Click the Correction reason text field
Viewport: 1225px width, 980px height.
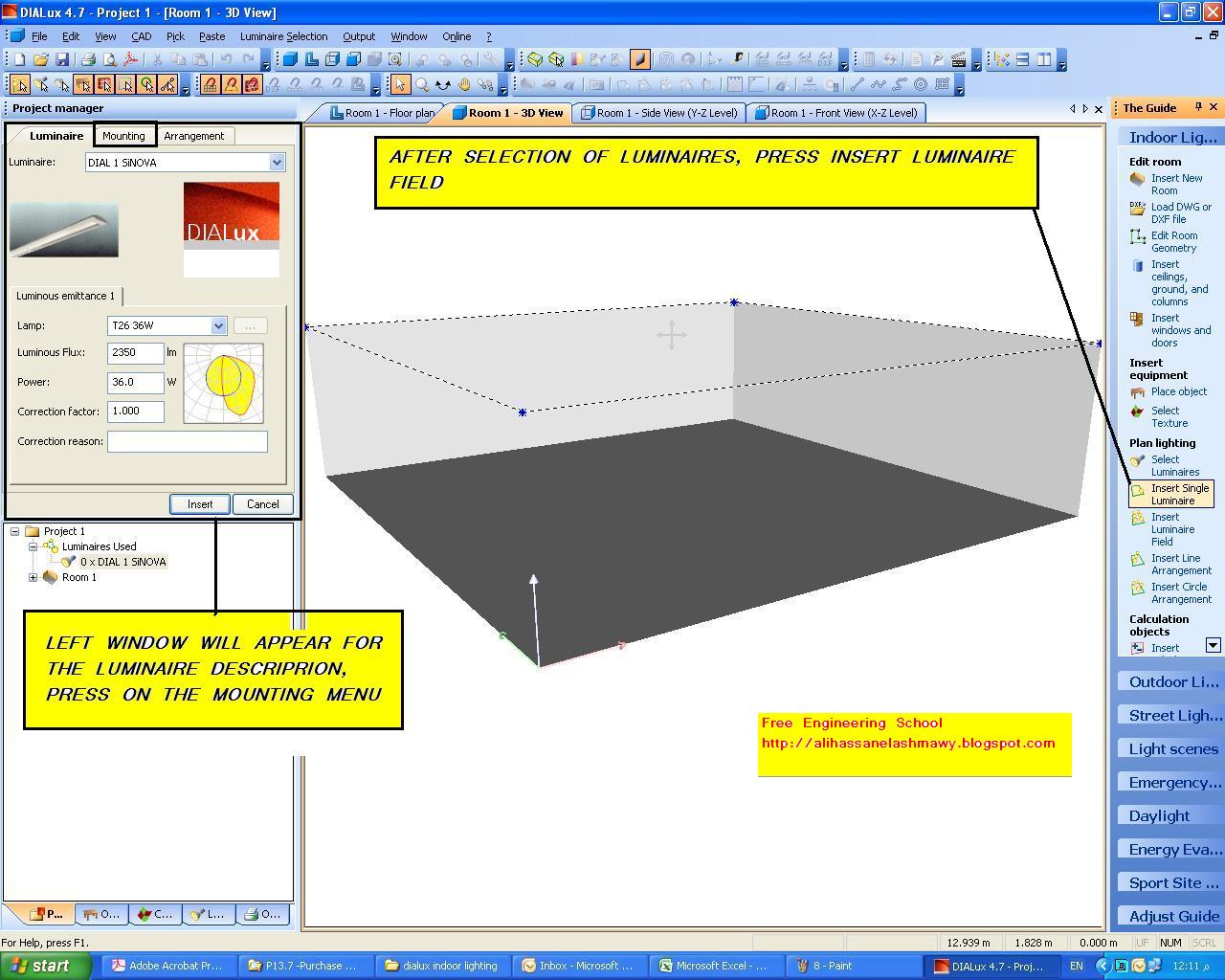tap(188, 441)
